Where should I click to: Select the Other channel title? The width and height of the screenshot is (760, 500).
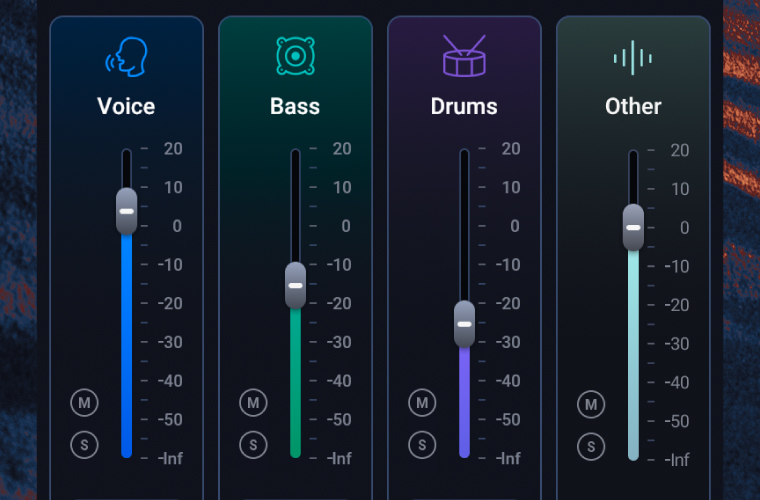click(633, 106)
